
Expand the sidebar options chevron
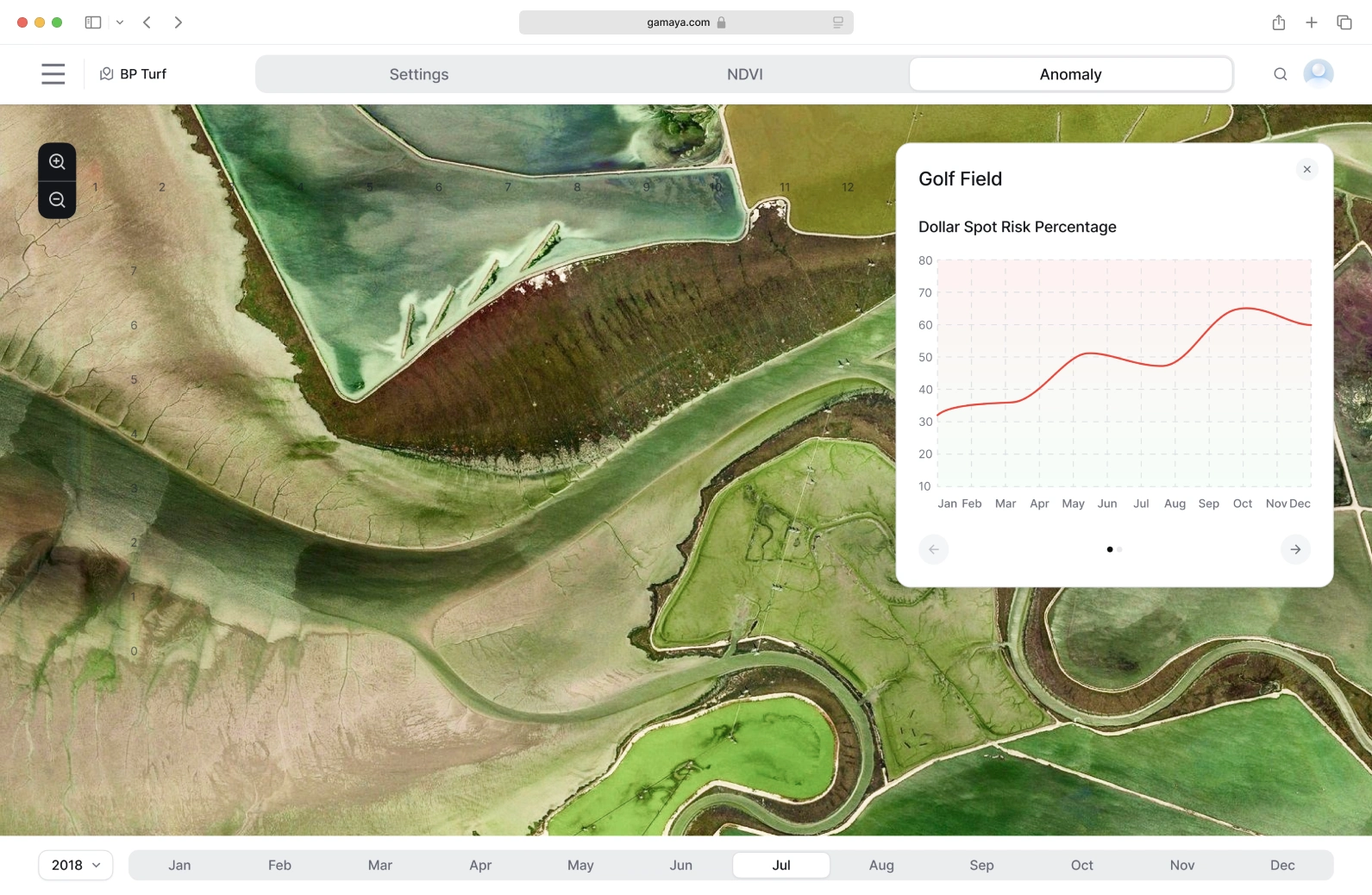pyautogui.click(x=120, y=22)
